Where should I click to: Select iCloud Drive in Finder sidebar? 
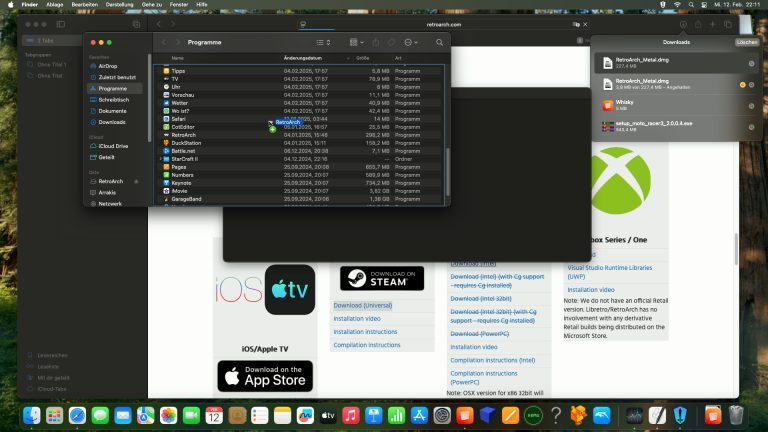(113, 146)
